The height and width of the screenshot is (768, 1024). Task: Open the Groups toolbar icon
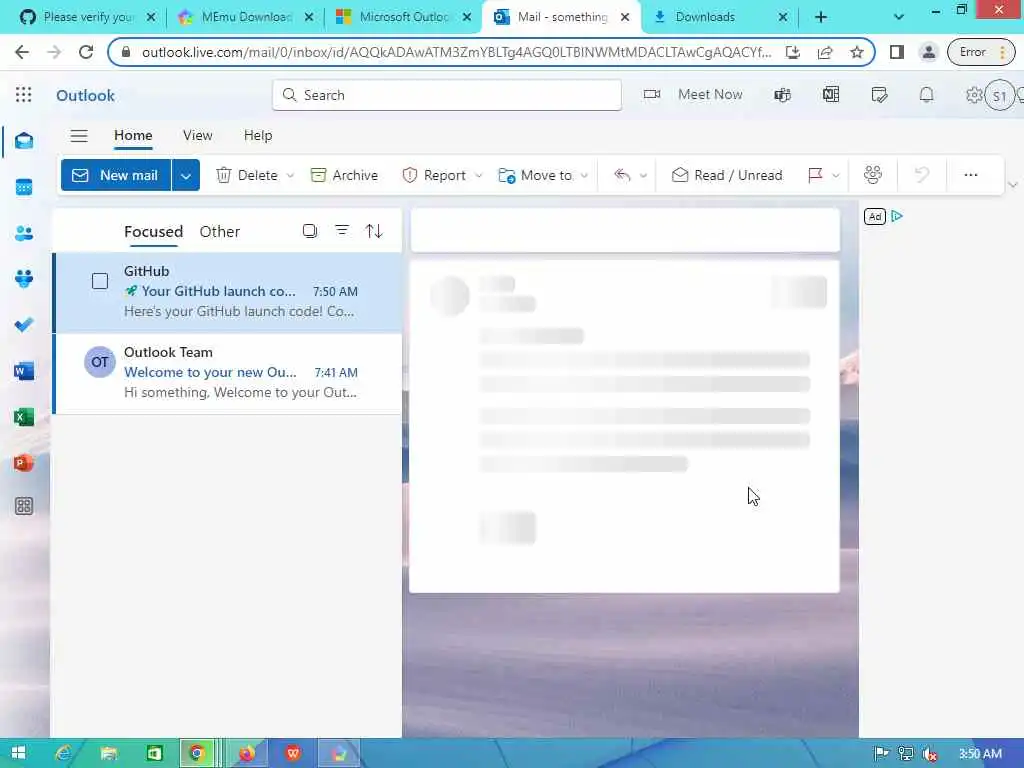pyautogui.click(x=873, y=175)
